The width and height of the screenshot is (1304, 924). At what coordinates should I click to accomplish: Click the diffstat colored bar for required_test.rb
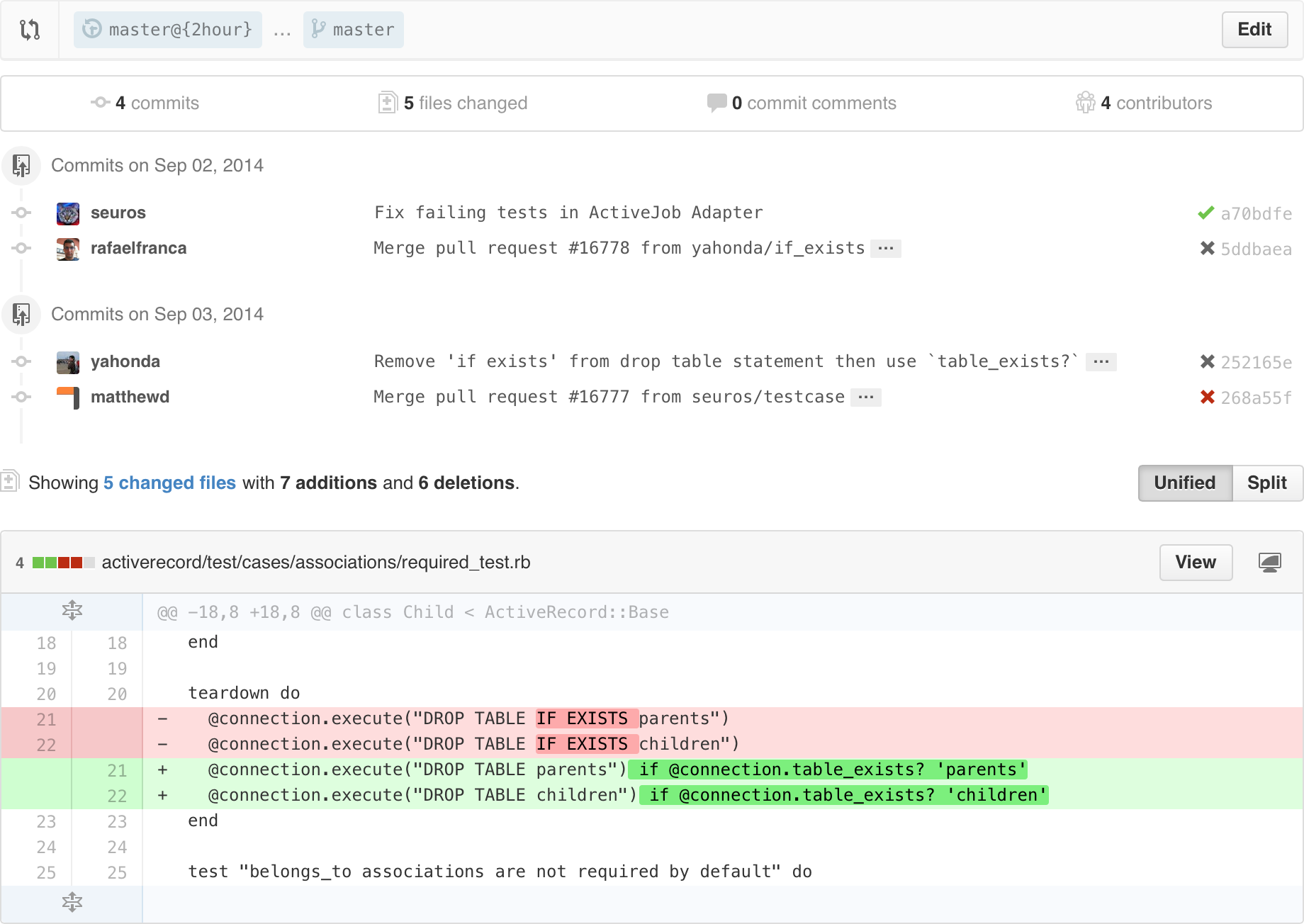pos(63,563)
